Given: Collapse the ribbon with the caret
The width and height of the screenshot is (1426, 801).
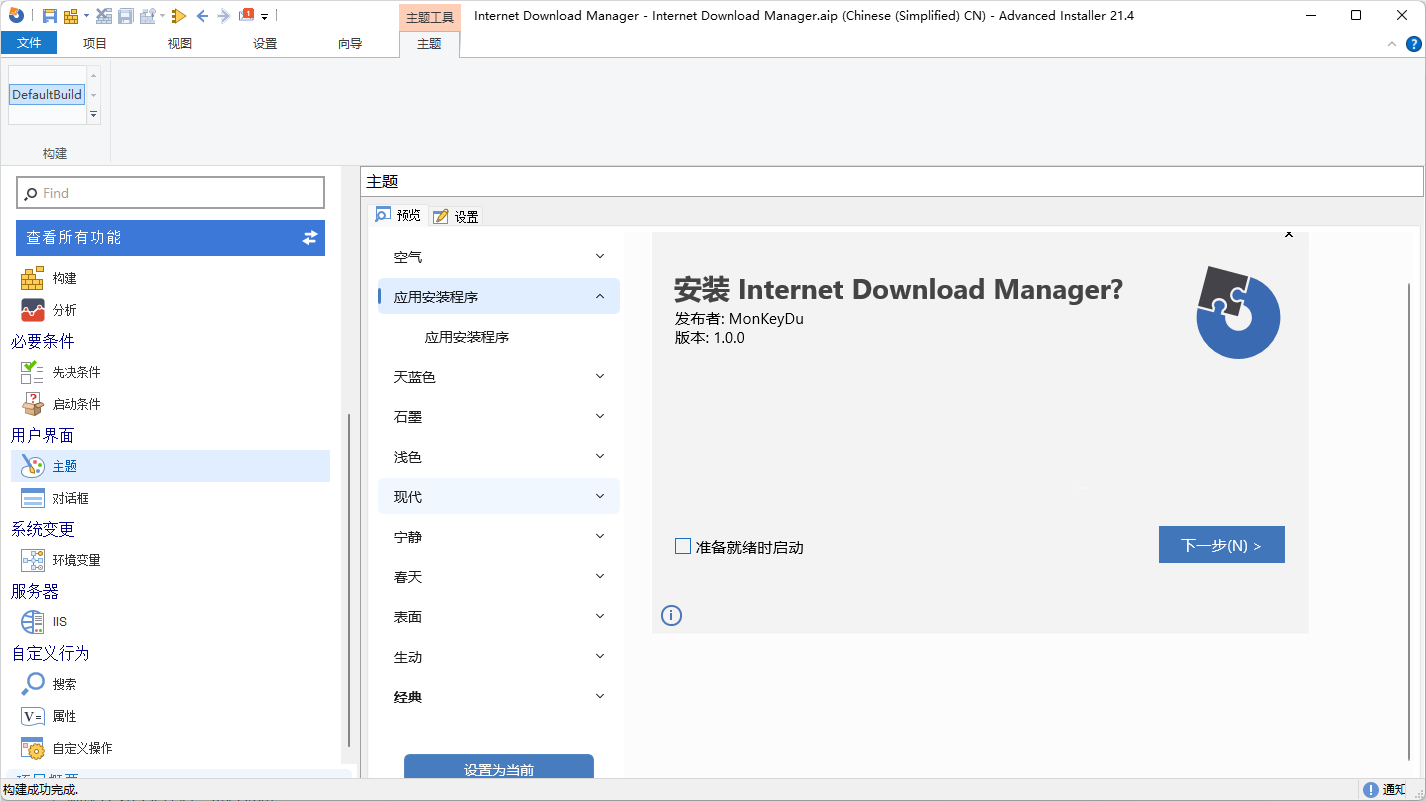Looking at the screenshot, I should point(1392,44).
